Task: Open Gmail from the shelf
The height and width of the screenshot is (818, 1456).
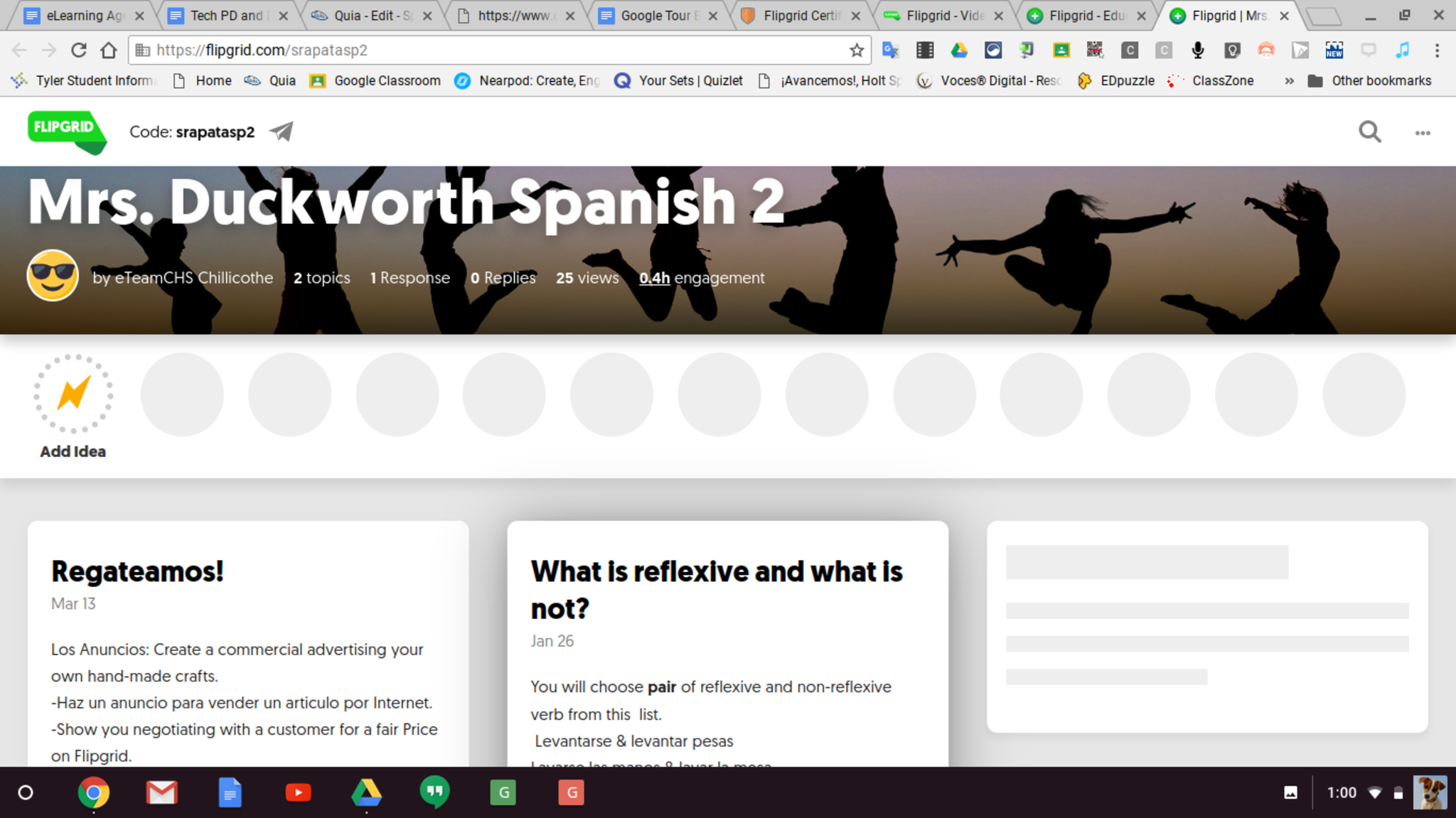Action: pyautogui.click(x=161, y=792)
